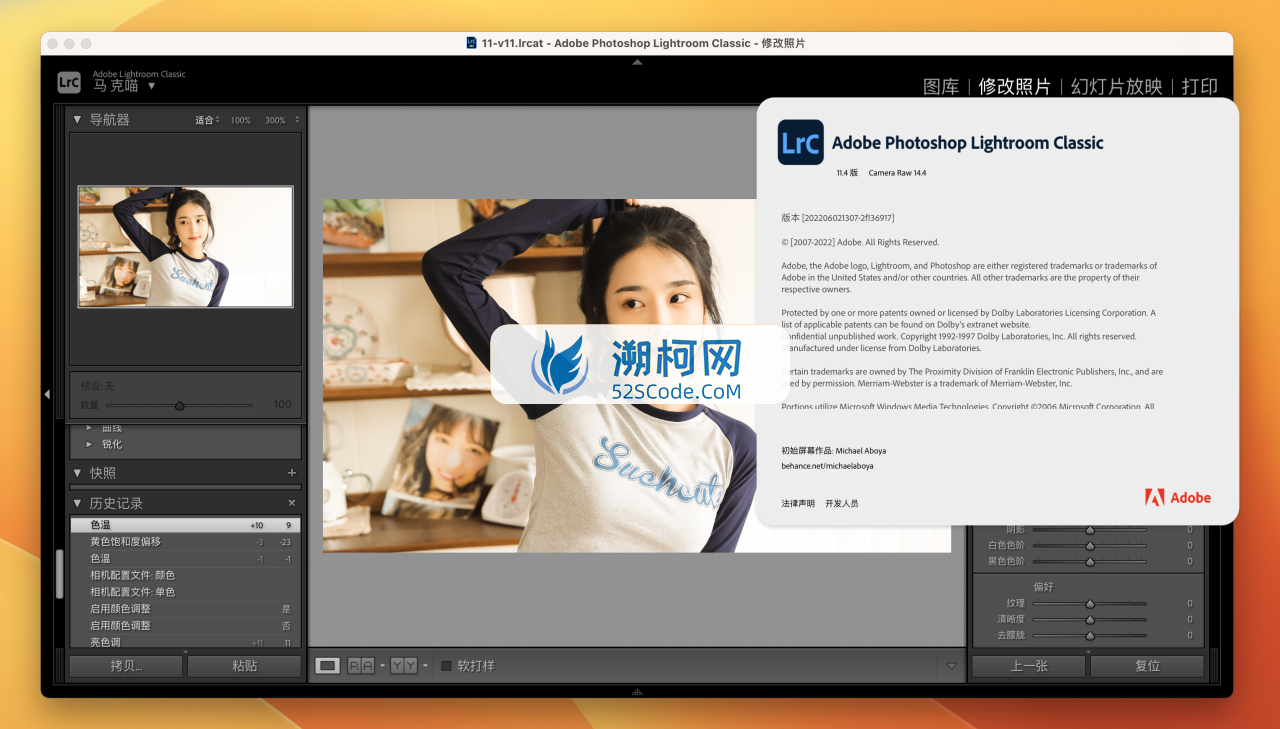Toggle the 软打样 soft proofing checkbox
The width and height of the screenshot is (1280, 729).
pos(446,665)
